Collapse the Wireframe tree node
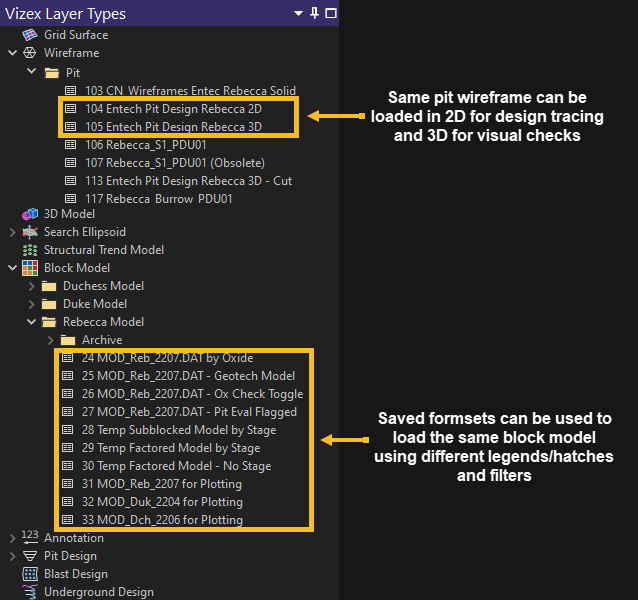The image size is (638, 600). tap(12, 53)
